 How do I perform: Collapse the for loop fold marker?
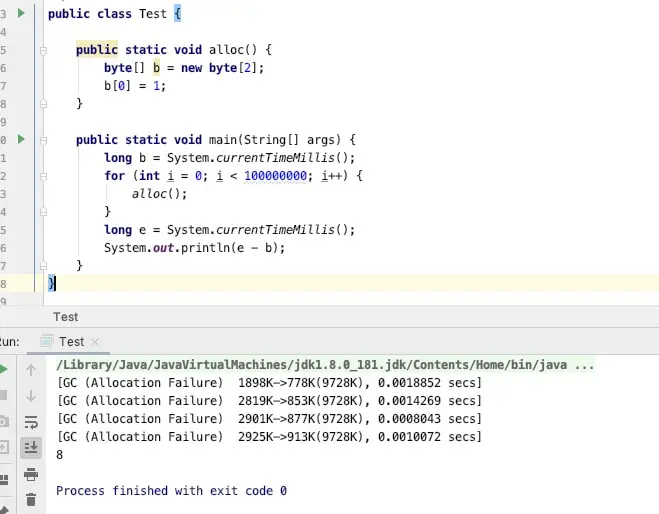(x=43, y=176)
